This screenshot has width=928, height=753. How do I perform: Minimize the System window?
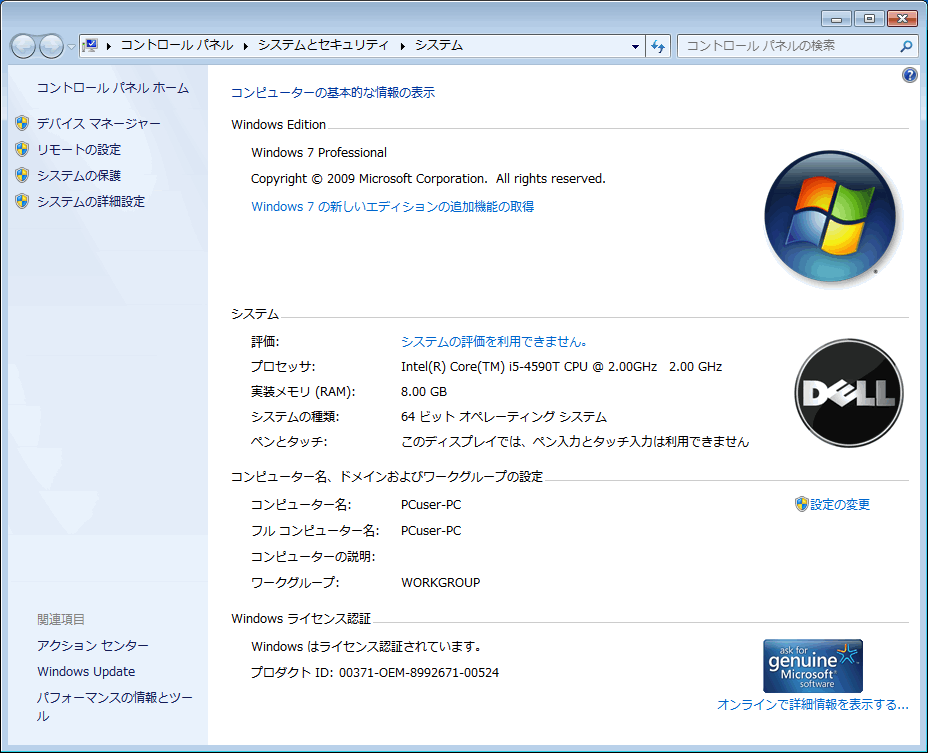(836, 19)
